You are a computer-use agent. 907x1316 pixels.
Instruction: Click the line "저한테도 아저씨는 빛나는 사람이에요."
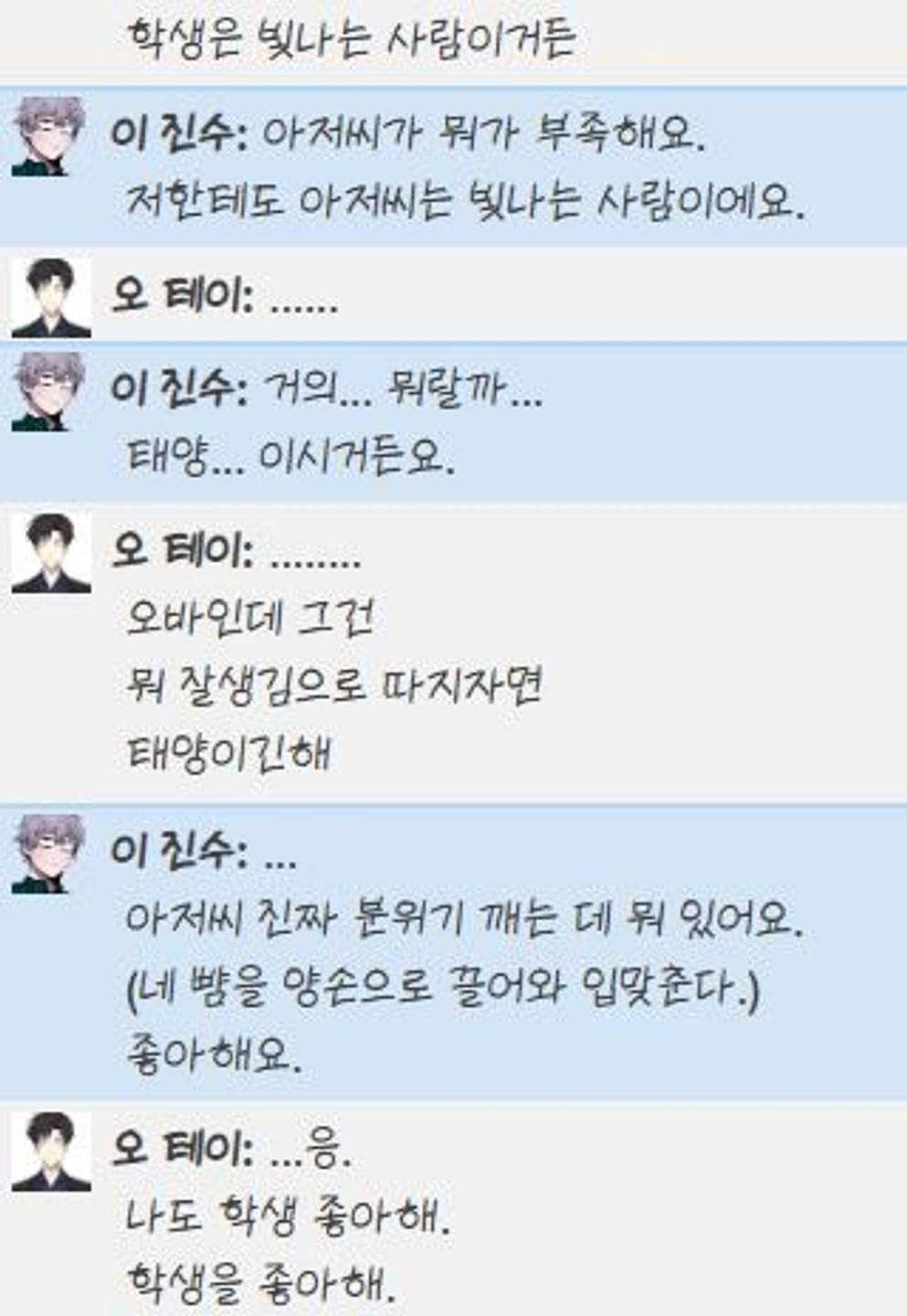466,201
